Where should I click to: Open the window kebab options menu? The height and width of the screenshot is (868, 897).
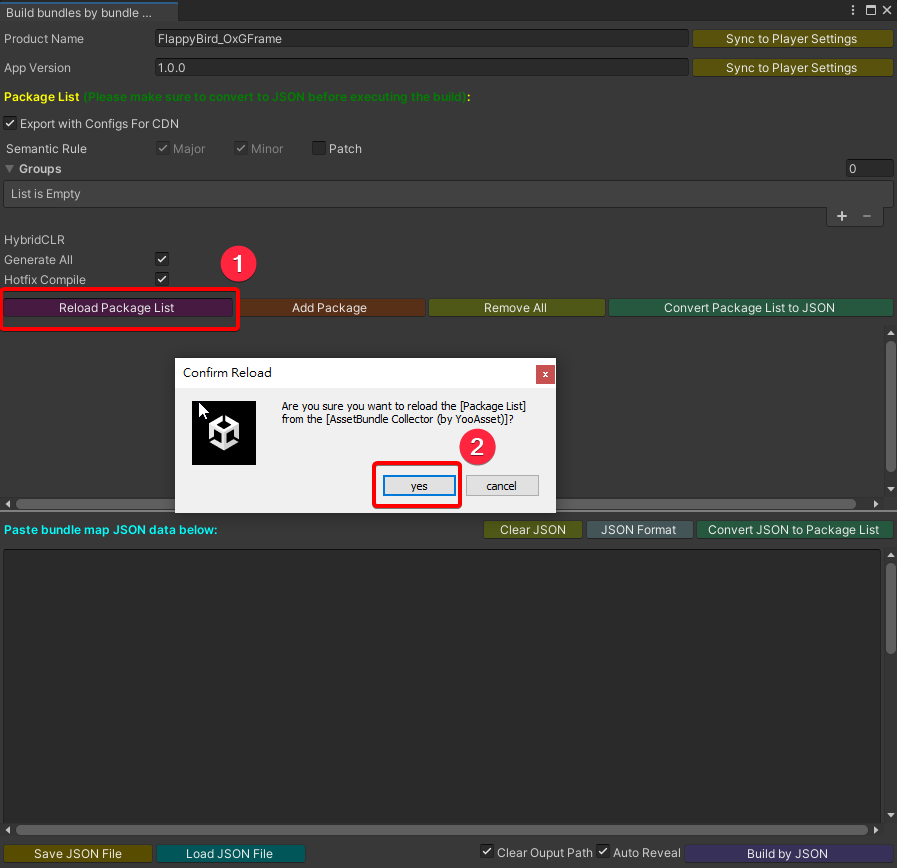coord(853,10)
